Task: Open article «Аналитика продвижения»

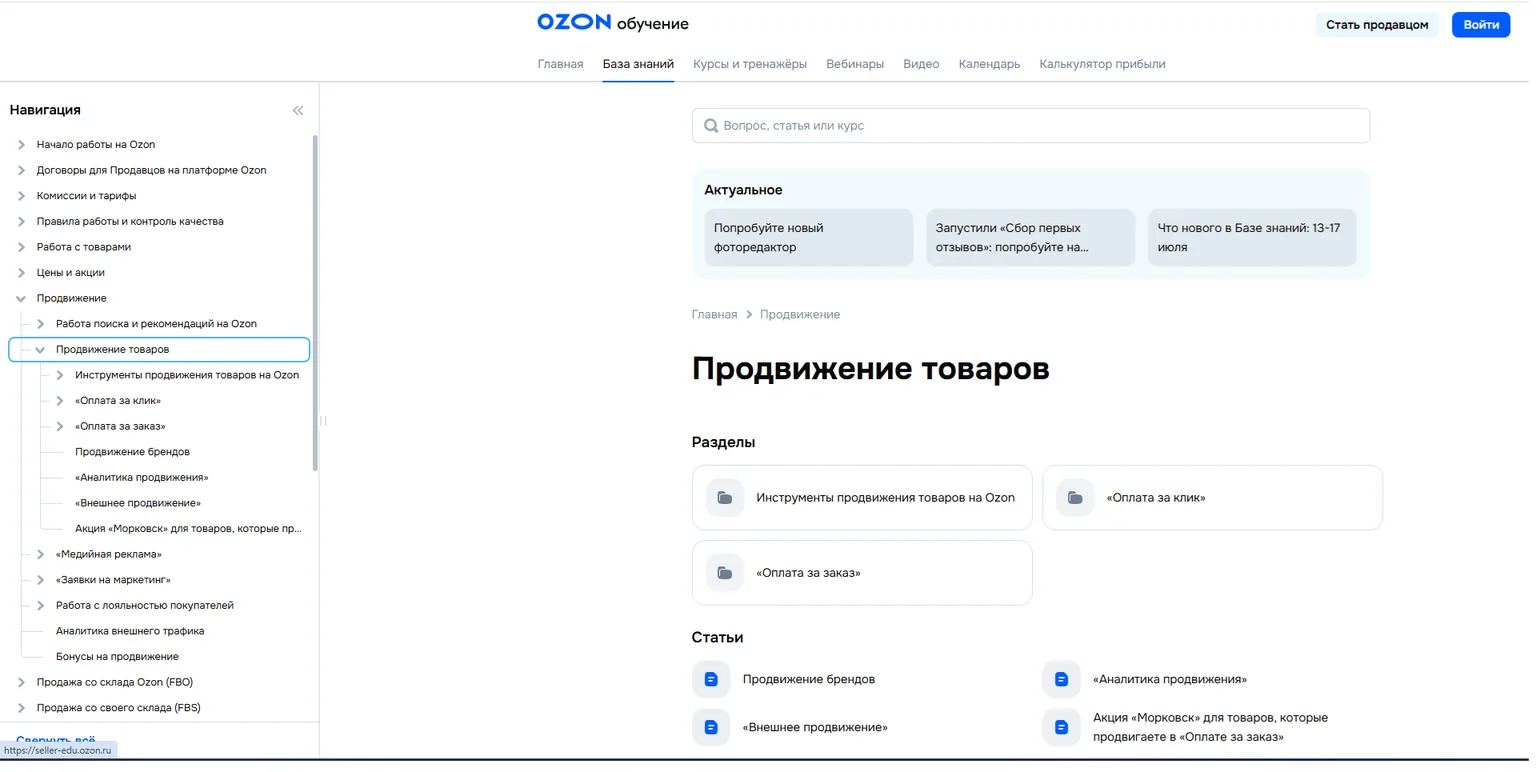Action: click(1170, 679)
